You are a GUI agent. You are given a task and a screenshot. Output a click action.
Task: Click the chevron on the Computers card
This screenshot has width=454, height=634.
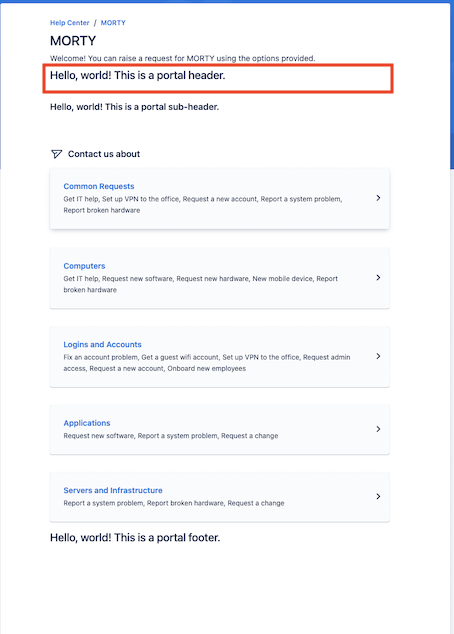pyautogui.click(x=378, y=277)
